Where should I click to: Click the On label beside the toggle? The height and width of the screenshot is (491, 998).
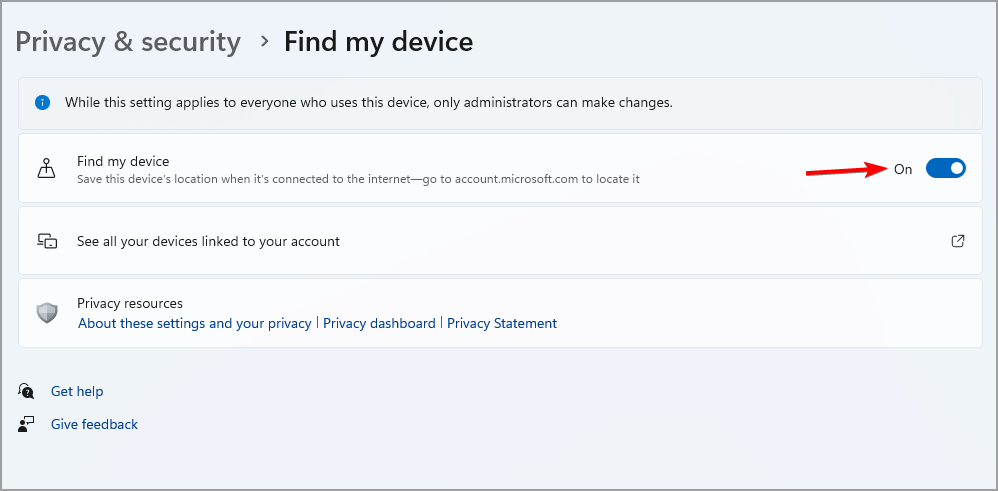coord(903,169)
